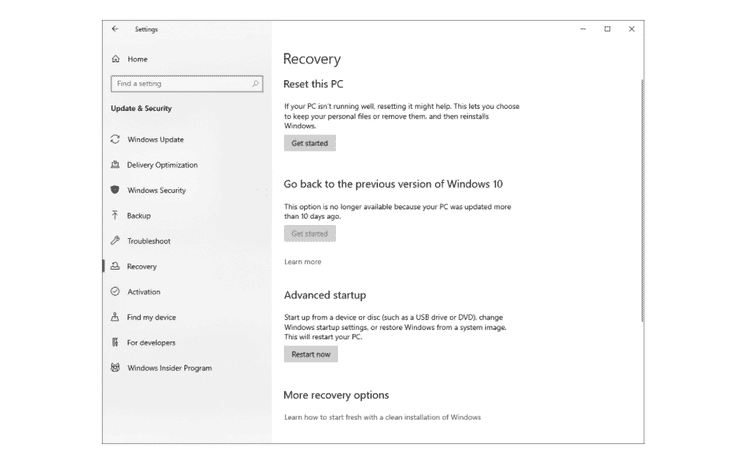
Task: Click the vertical scrollbar of the Recovery page
Action: point(642,201)
